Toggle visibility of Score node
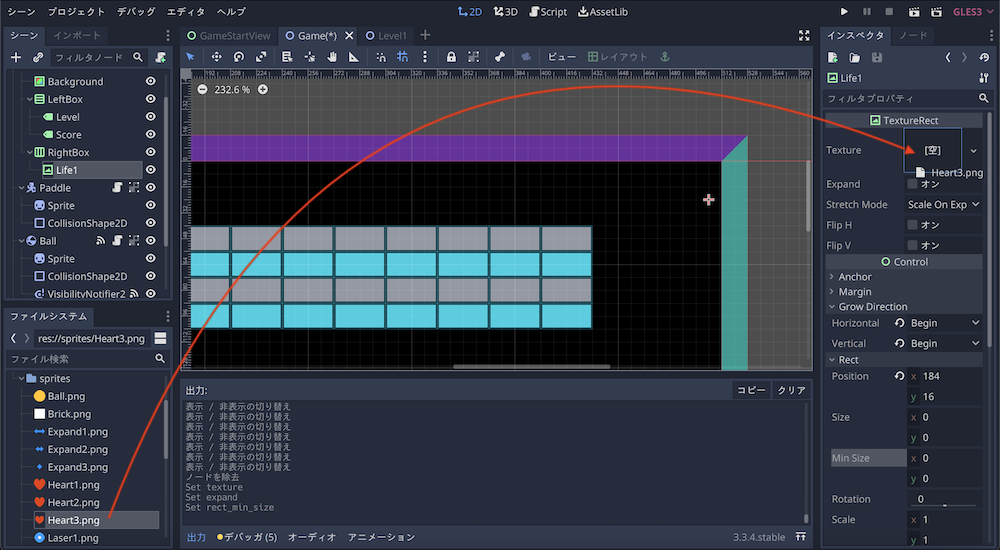Viewport: 1000px width, 550px height. 151,135
